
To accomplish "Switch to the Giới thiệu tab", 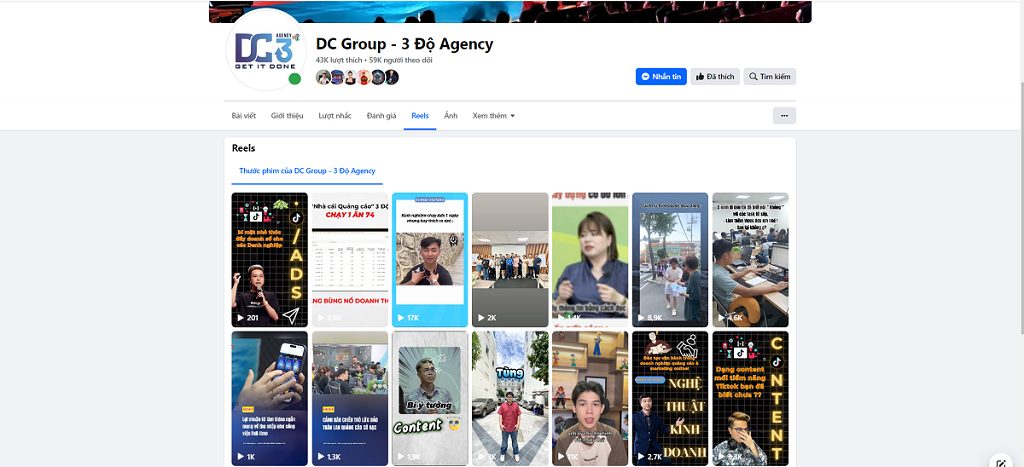I will [x=287, y=116].
